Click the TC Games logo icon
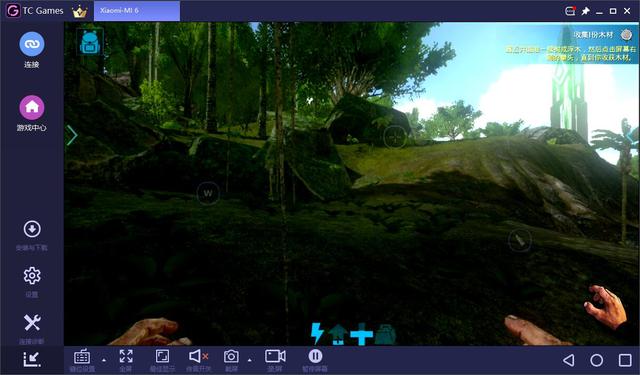The width and height of the screenshot is (640, 375). pyautogui.click(x=13, y=11)
